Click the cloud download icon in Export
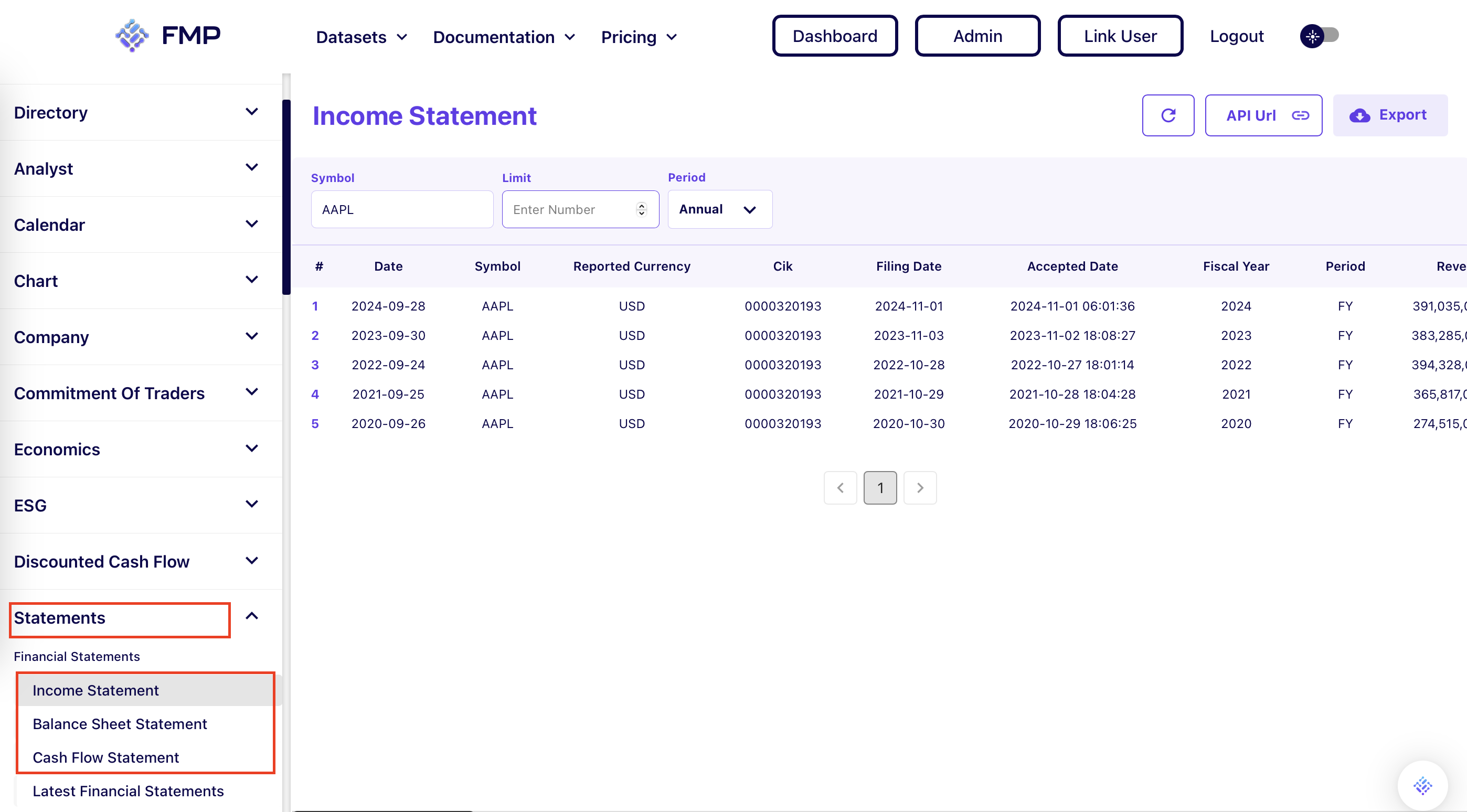The image size is (1467, 812). [1359, 115]
